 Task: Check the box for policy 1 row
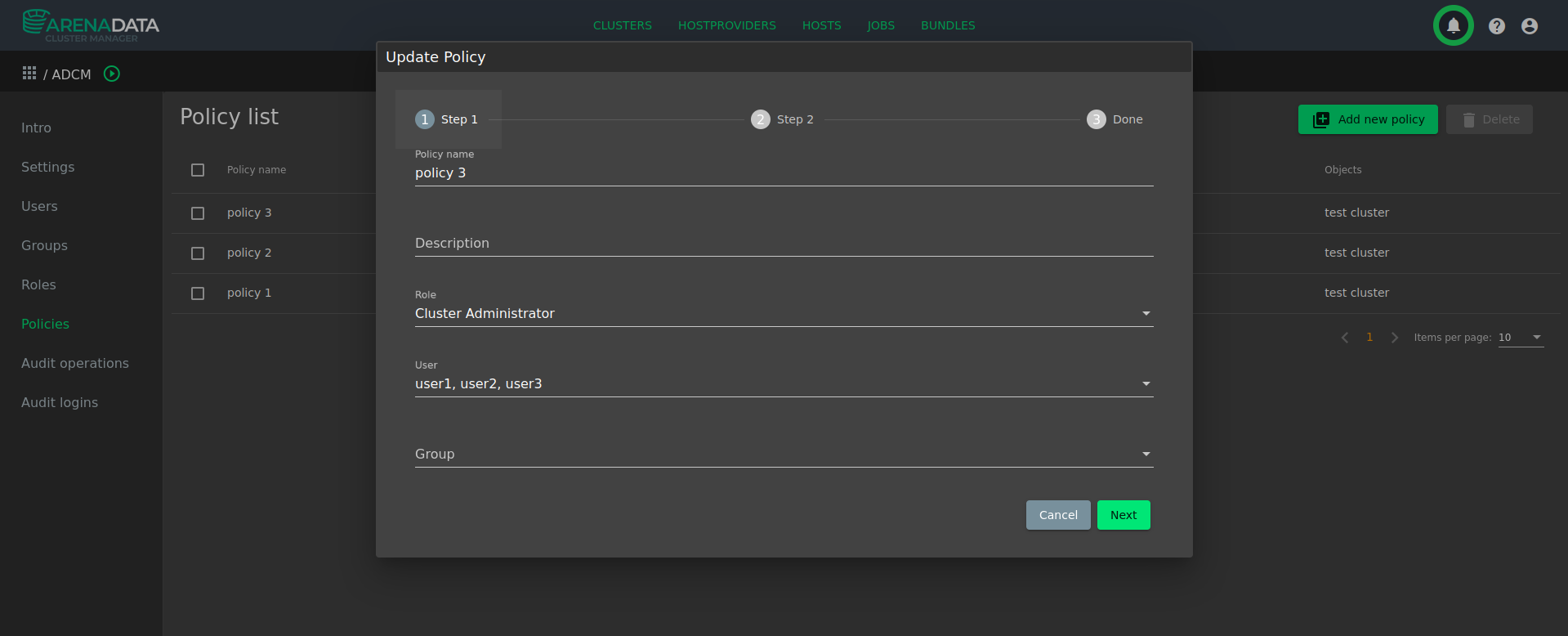tap(198, 293)
